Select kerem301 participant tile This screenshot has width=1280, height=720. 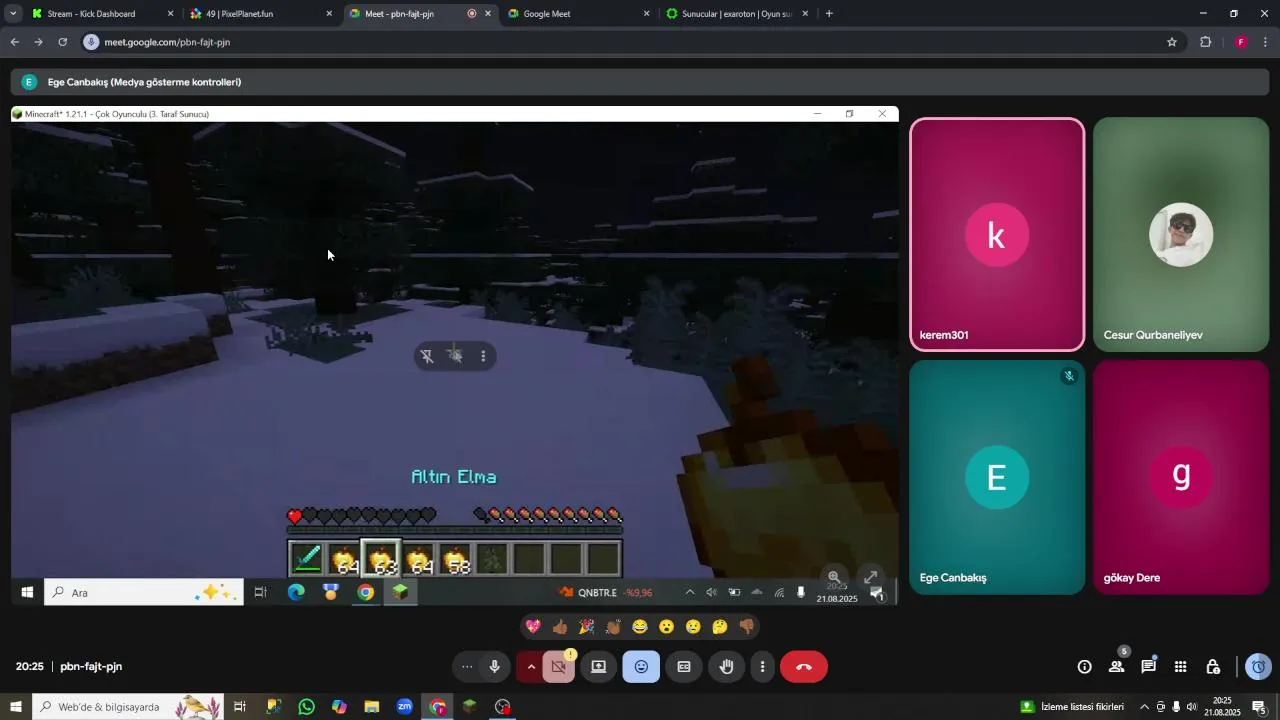(x=997, y=235)
